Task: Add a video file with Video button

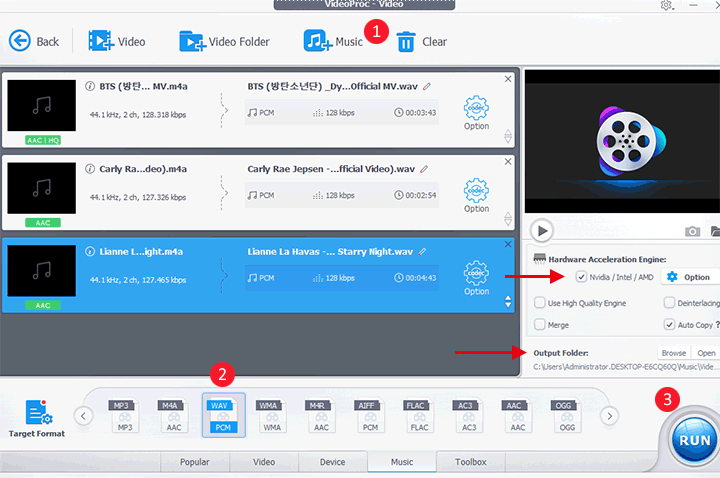Action: (117, 41)
